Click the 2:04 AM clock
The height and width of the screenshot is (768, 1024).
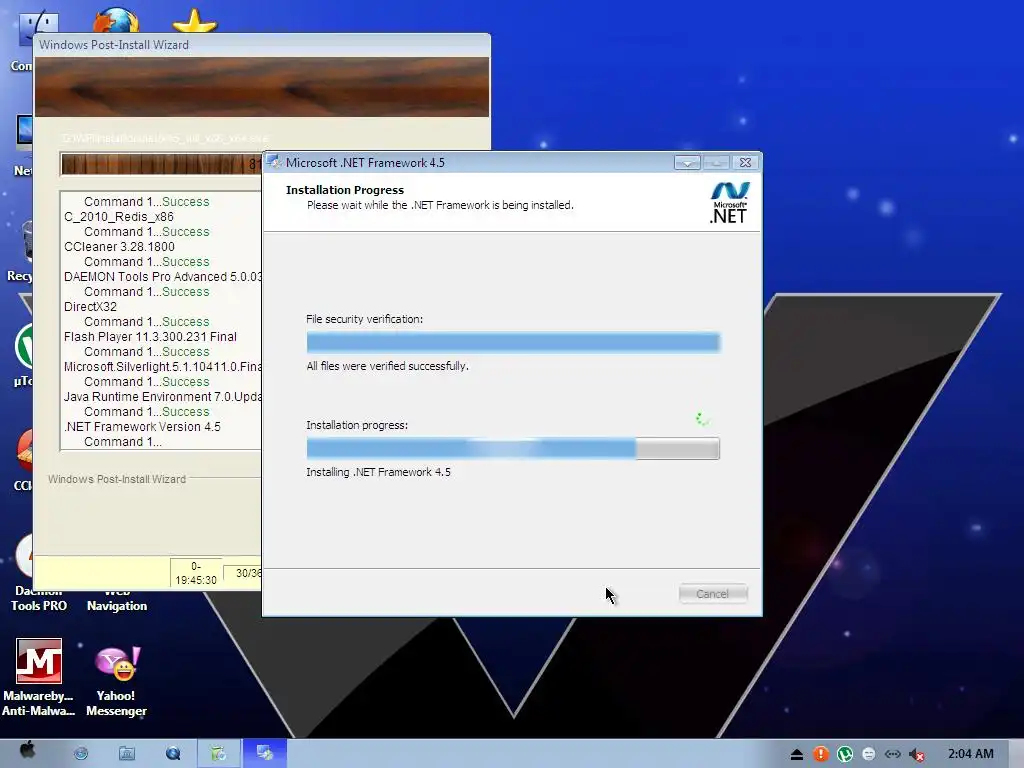pyautogui.click(x=970, y=754)
